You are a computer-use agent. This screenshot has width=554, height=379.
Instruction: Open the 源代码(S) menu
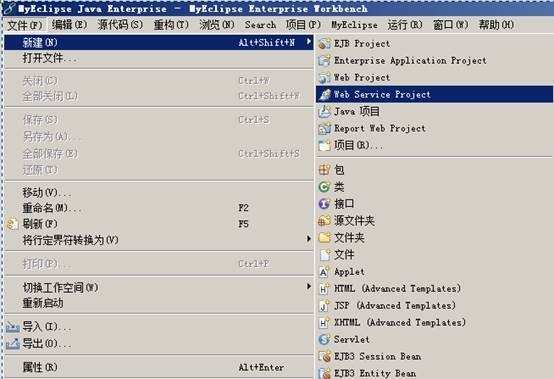pos(120,25)
